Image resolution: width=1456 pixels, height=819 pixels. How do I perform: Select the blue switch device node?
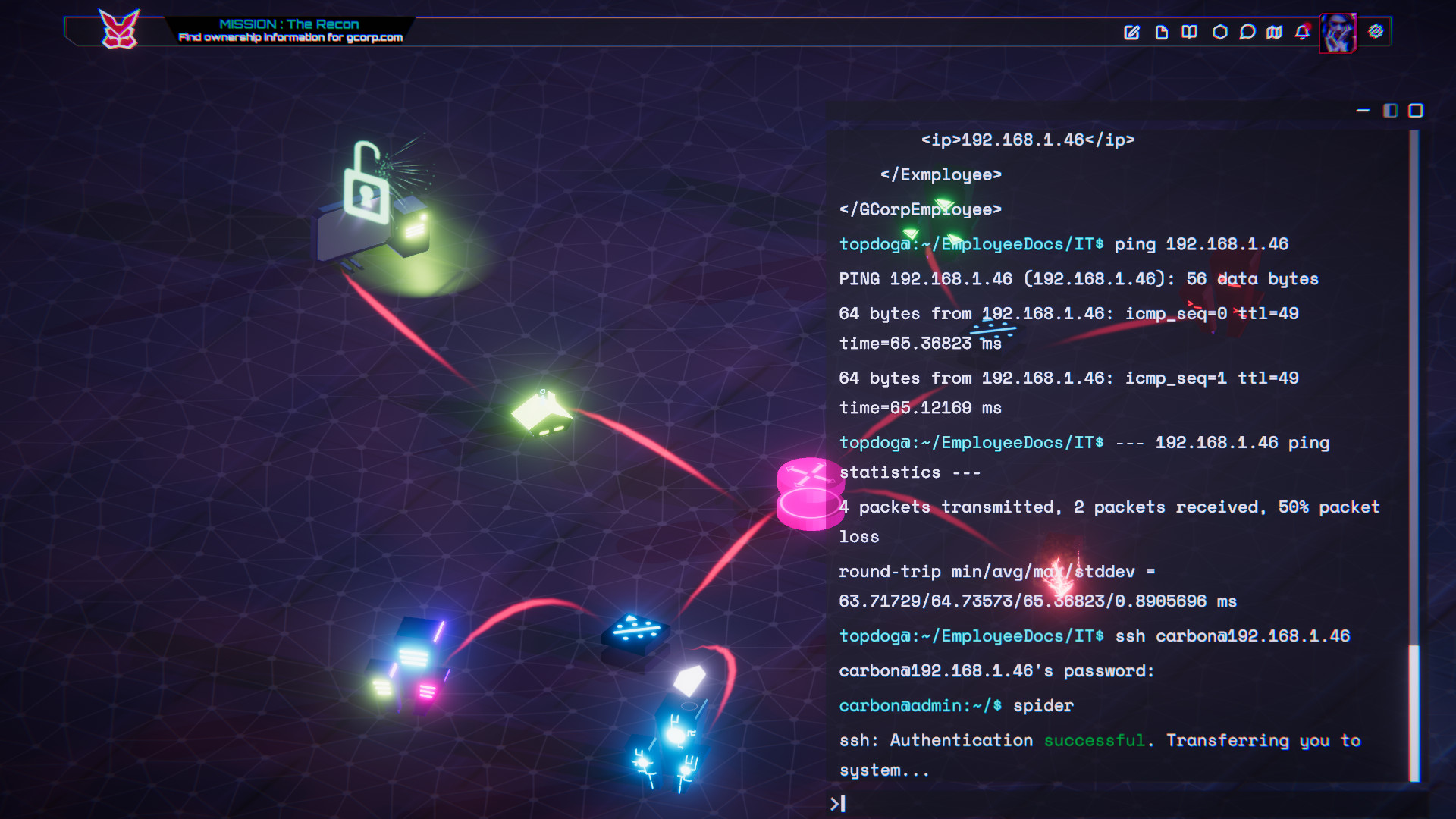(635, 631)
